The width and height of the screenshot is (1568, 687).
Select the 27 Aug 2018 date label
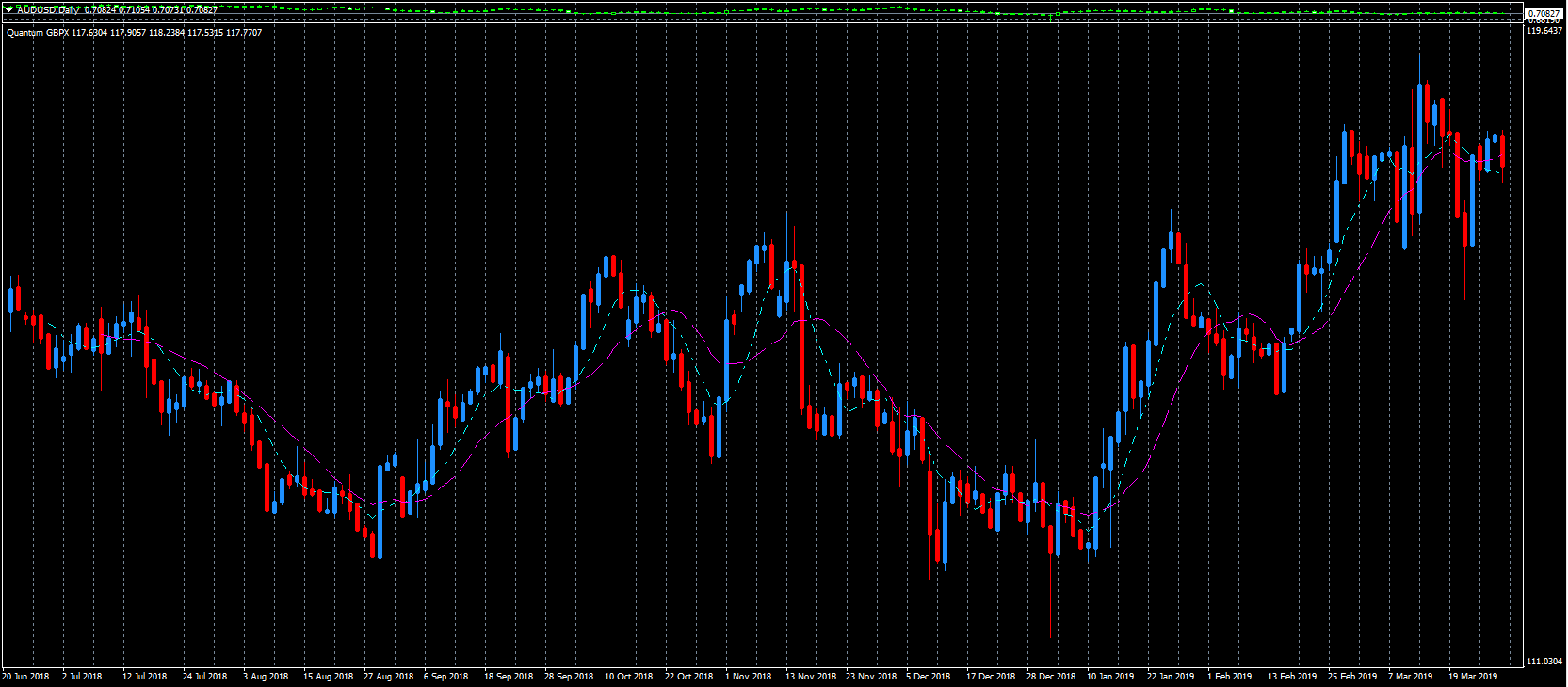pyautogui.click(x=388, y=677)
